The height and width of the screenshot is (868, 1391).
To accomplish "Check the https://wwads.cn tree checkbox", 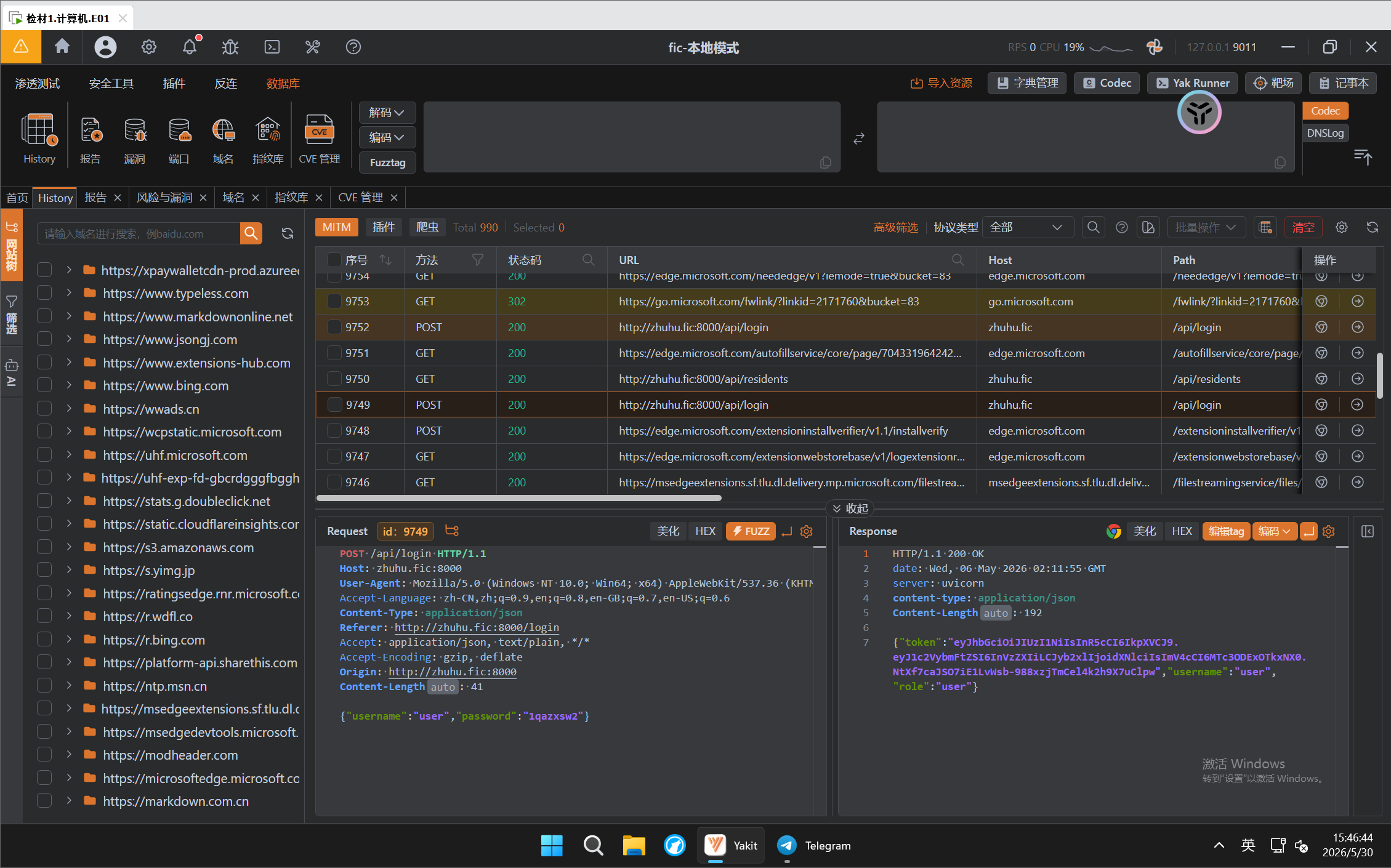I will point(44,409).
